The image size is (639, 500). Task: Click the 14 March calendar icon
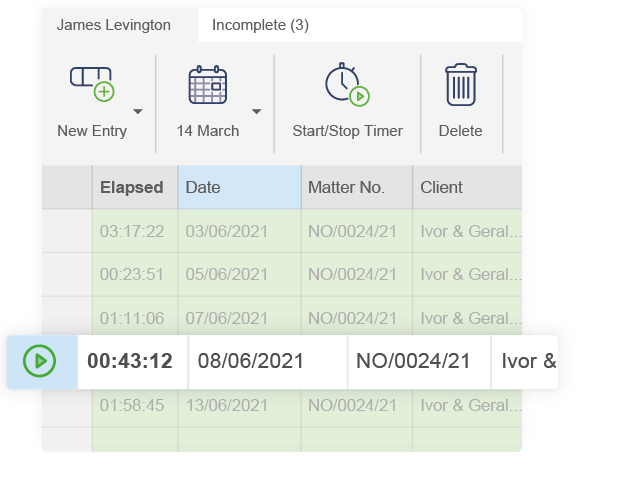click(x=208, y=84)
